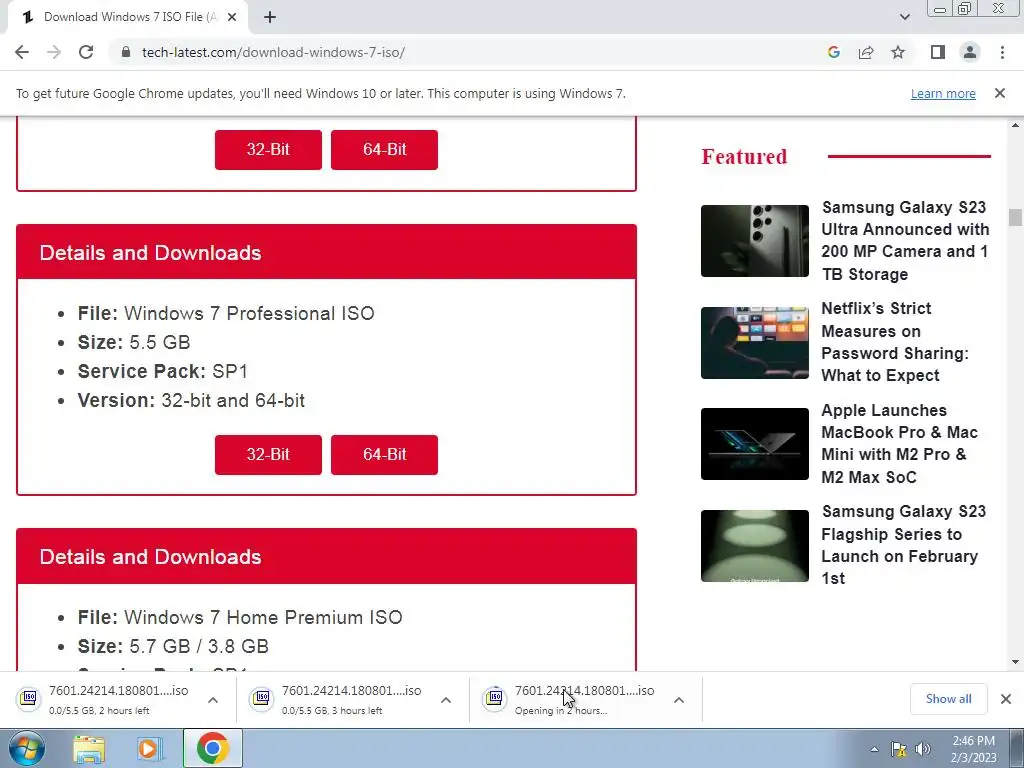Click the taskbar clock 2:46 PM
This screenshot has height=768, width=1024.
click(973, 749)
